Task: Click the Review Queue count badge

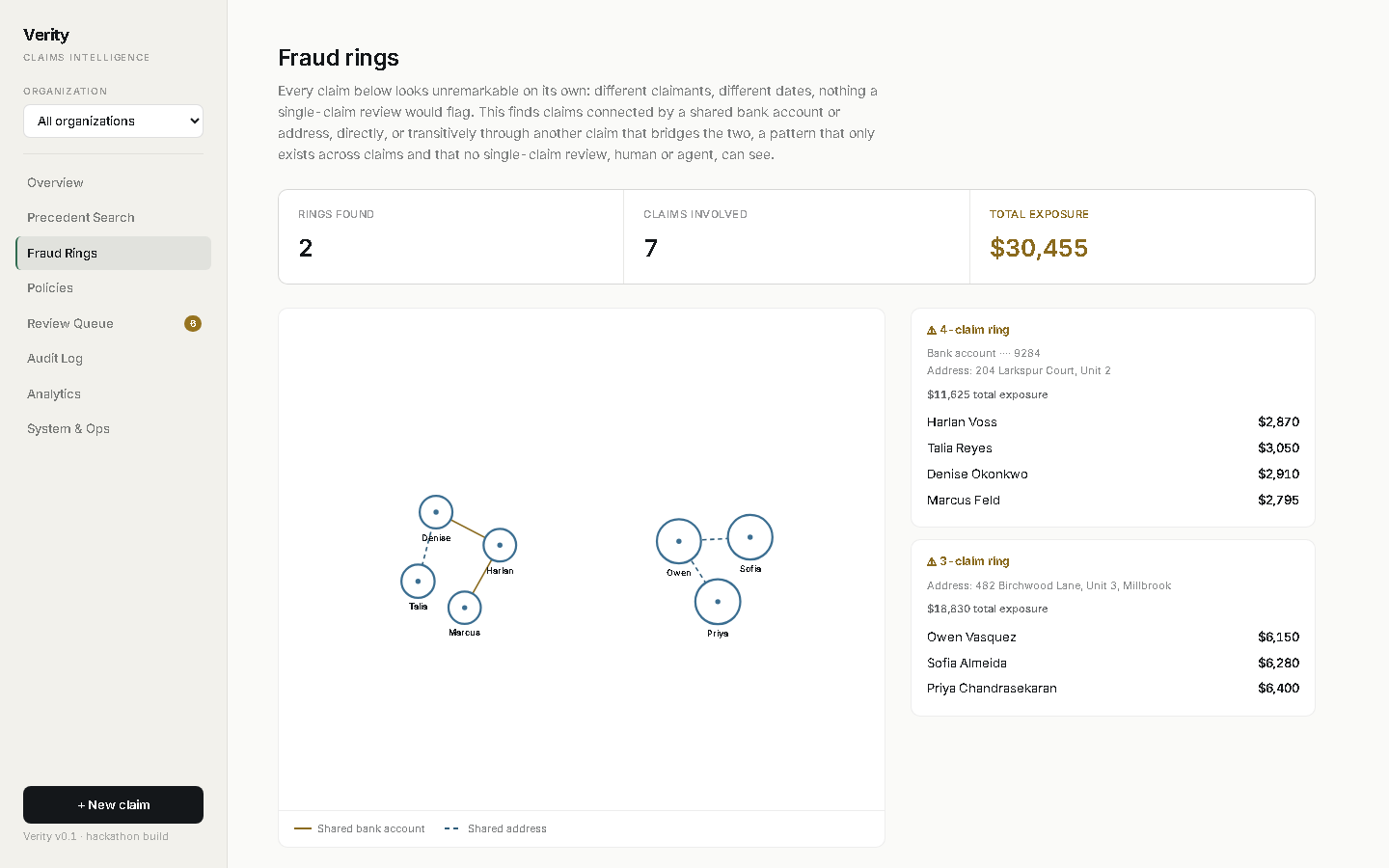Action: click(x=193, y=323)
